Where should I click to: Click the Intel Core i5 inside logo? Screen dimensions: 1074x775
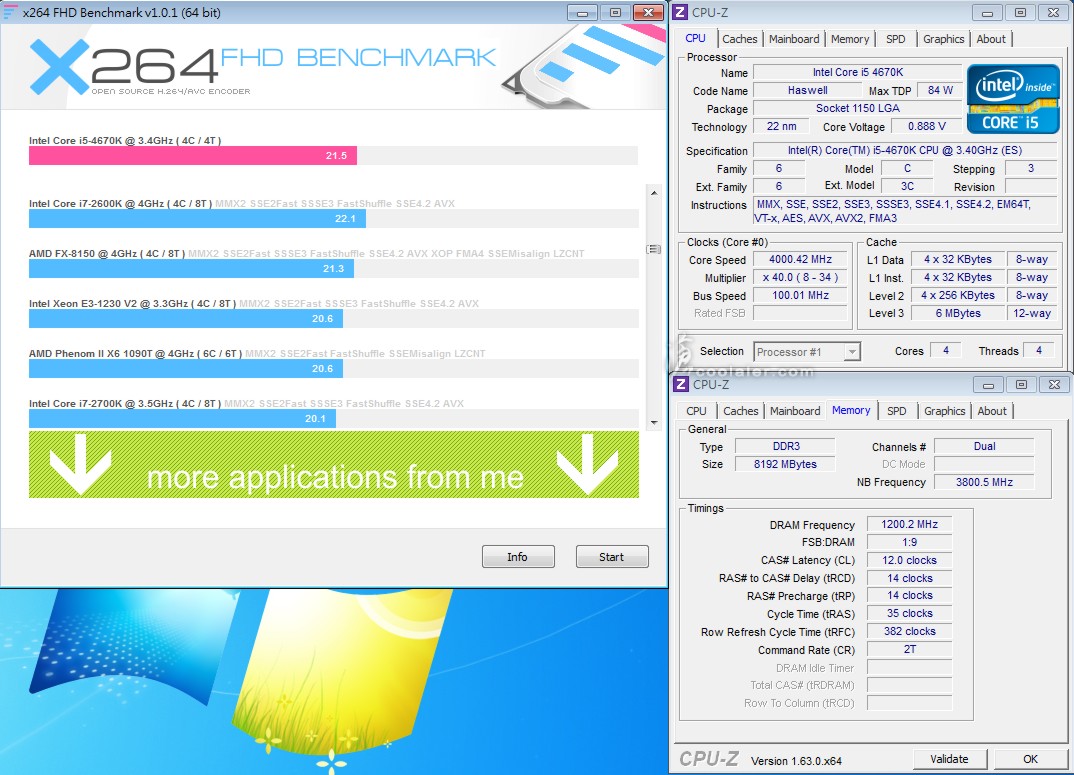(1013, 99)
